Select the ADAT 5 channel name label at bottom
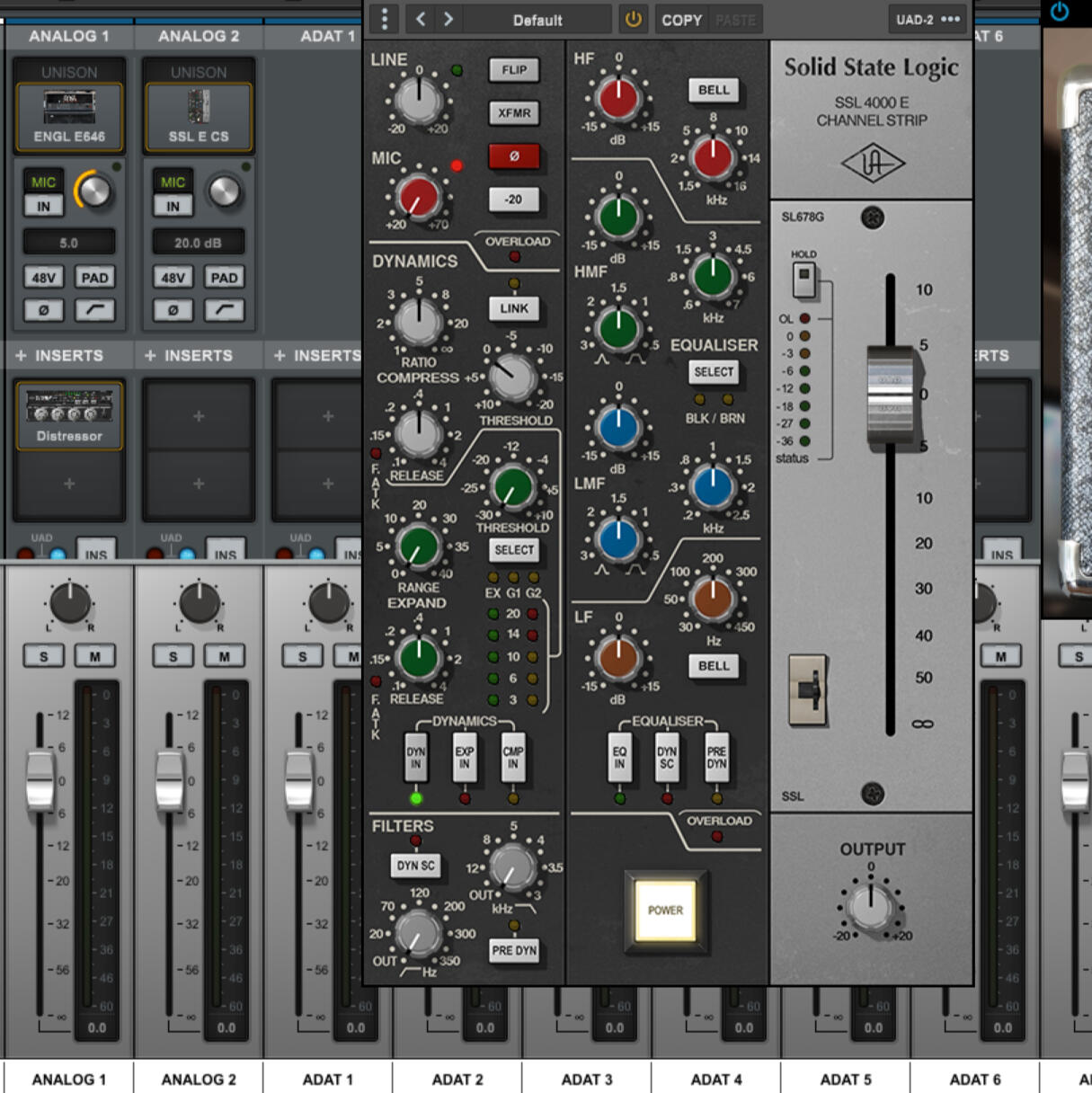 (846, 1079)
